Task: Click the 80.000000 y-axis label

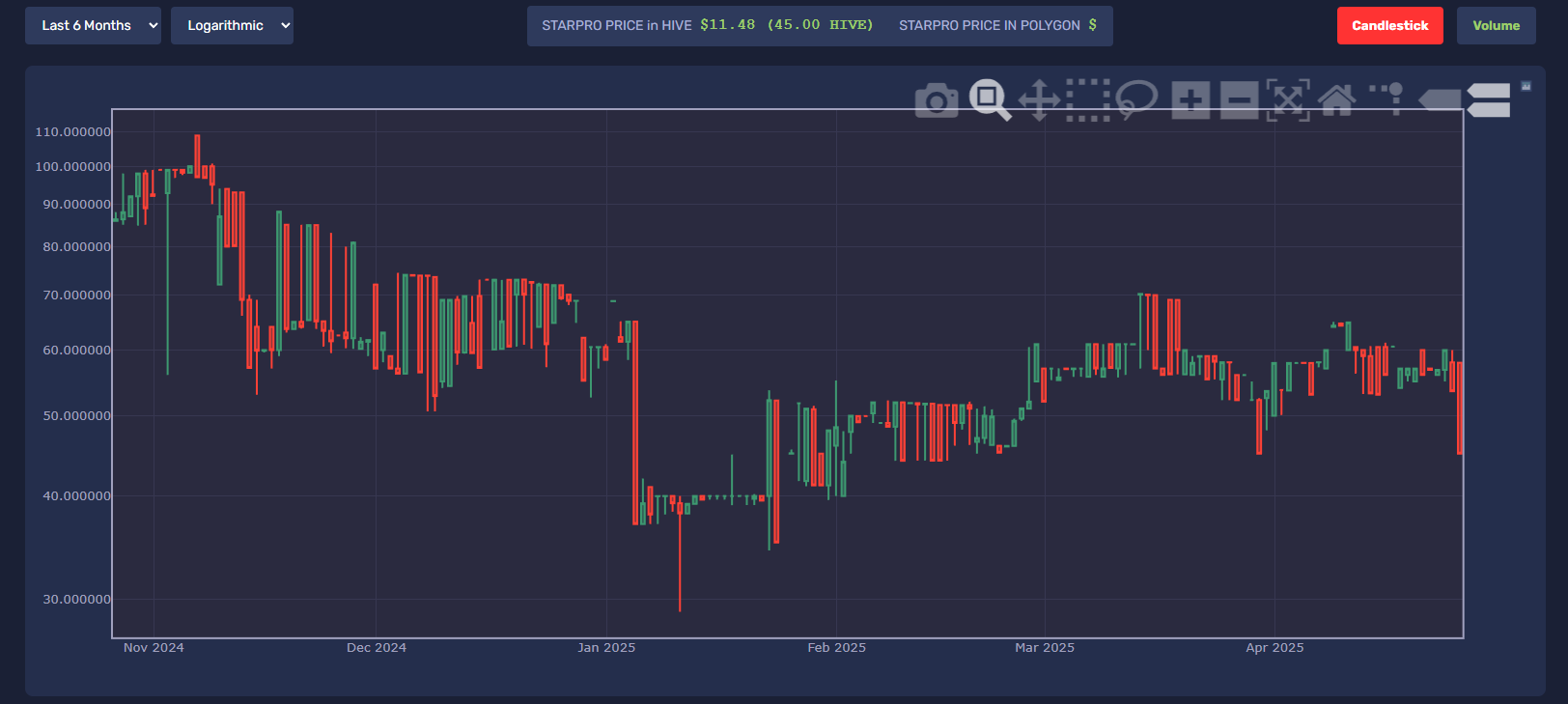Action: [x=77, y=247]
